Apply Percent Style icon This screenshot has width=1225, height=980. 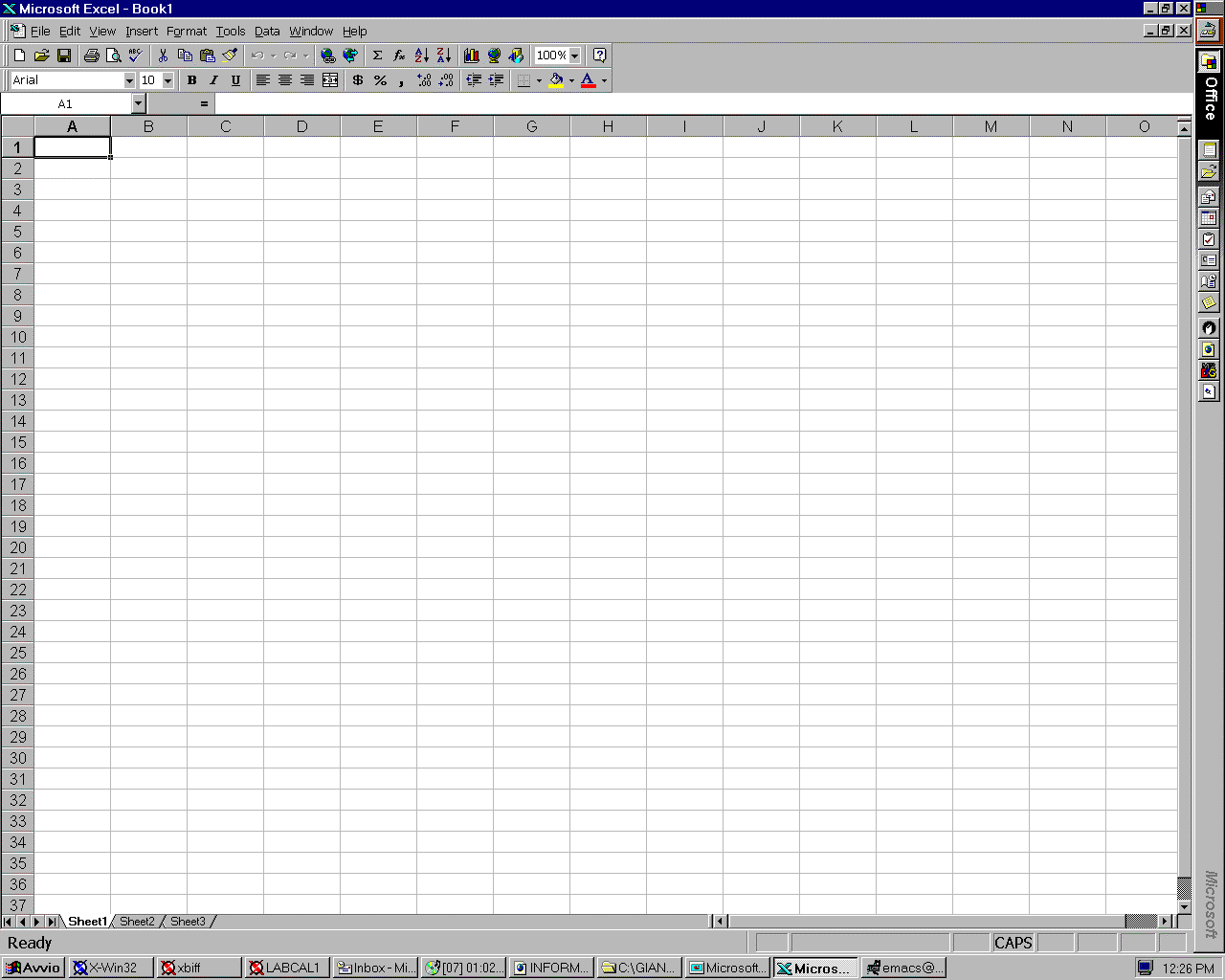[380, 80]
